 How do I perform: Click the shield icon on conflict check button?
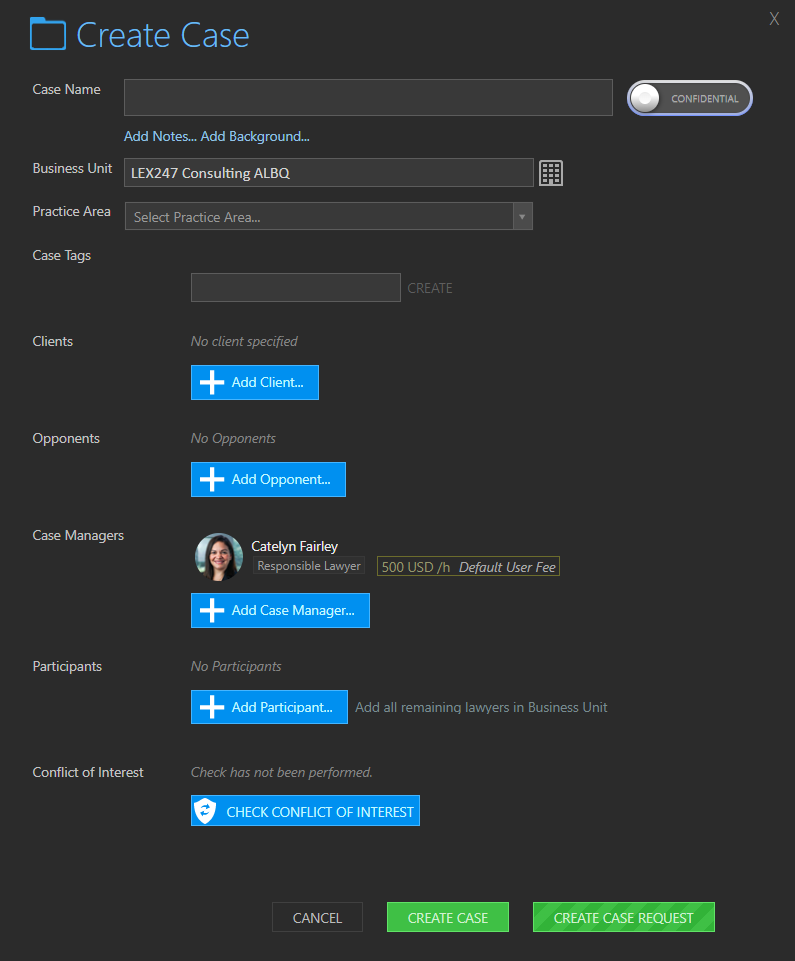(205, 810)
